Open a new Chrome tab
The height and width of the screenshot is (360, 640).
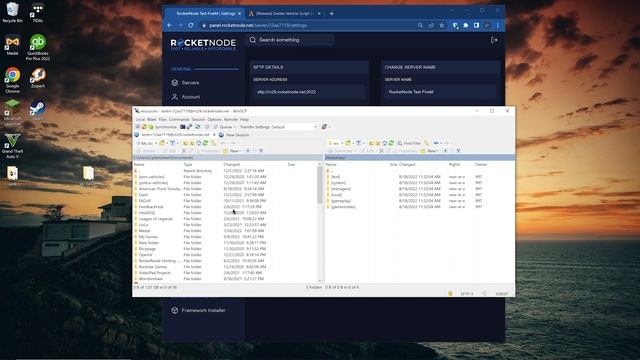332,13
